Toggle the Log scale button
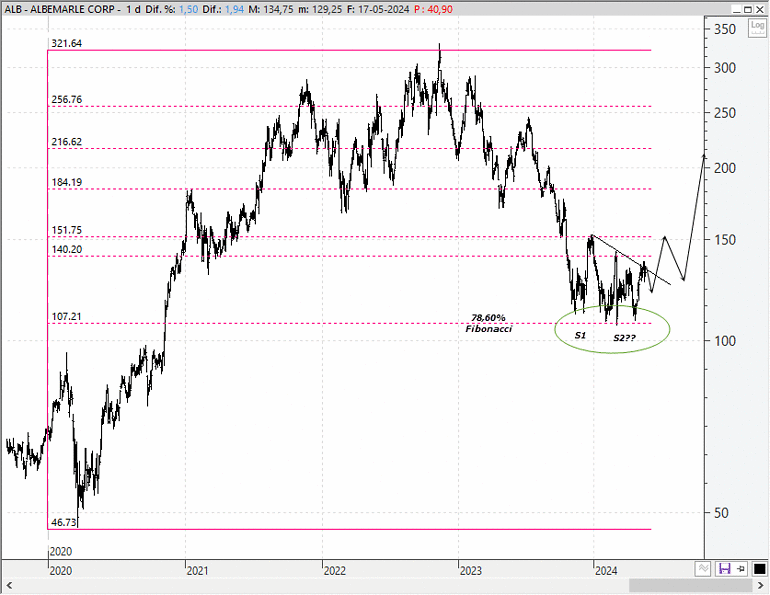This screenshot has width=770, height=595. tap(757, 27)
